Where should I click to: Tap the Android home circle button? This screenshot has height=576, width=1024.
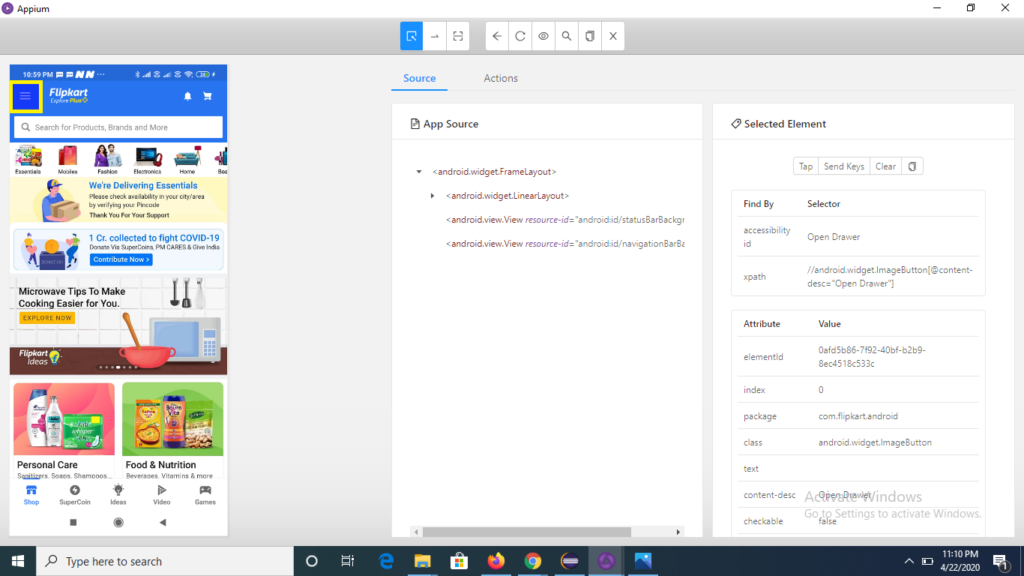click(x=118, y=522)
